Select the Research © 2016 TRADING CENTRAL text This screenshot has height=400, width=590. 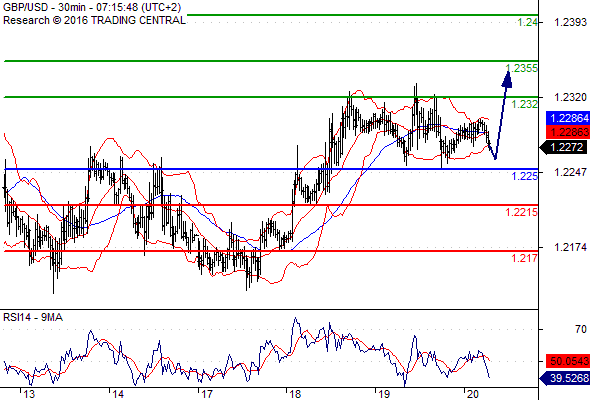click(94, 20)
